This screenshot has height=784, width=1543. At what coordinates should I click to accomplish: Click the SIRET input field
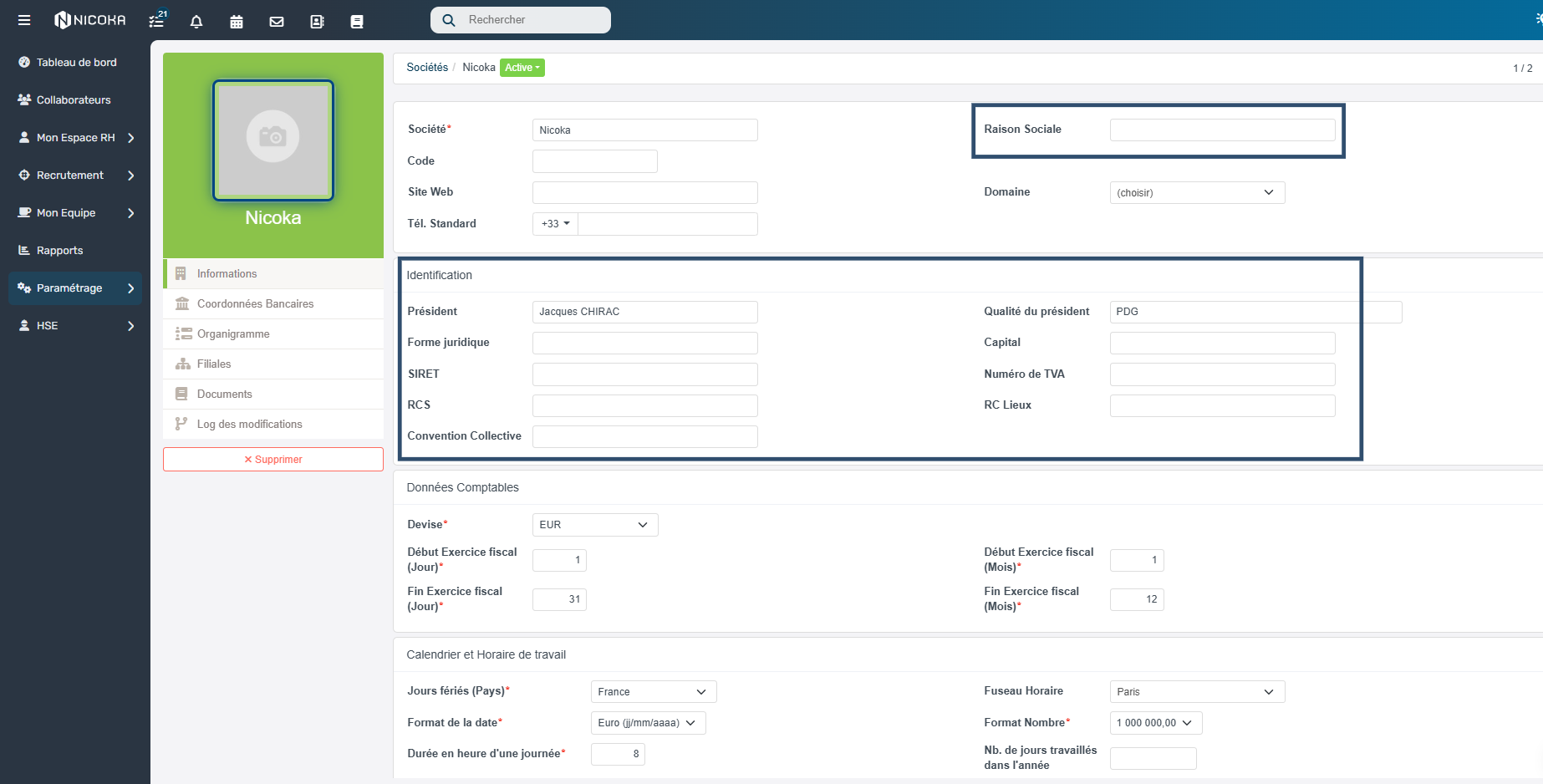645,374
